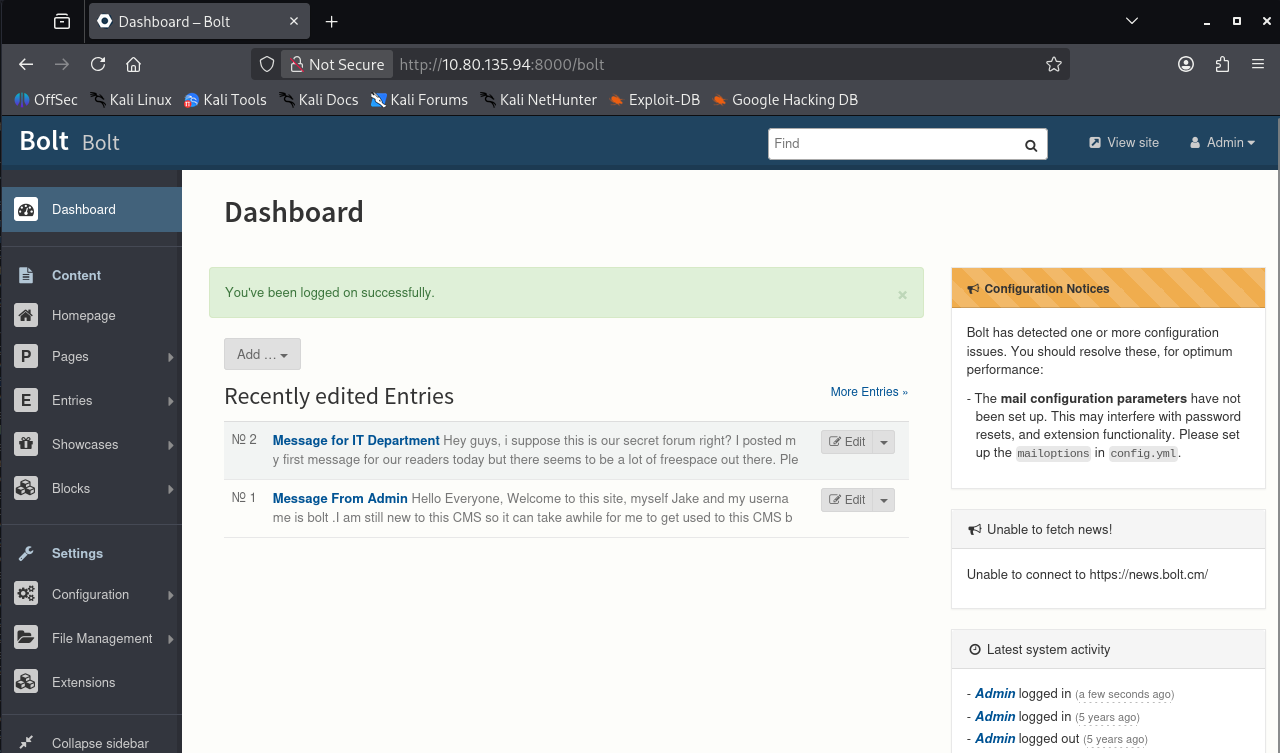Click the Configuration gears icon

(26, 594)
